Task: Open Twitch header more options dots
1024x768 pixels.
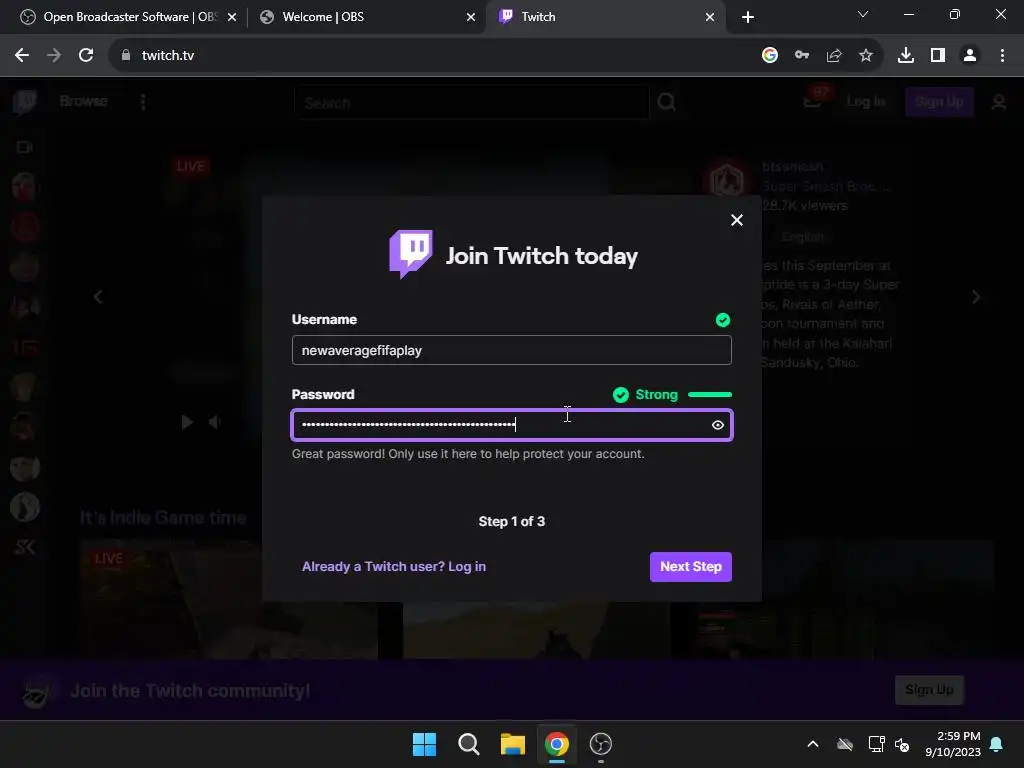Action: tap(143, 102)
